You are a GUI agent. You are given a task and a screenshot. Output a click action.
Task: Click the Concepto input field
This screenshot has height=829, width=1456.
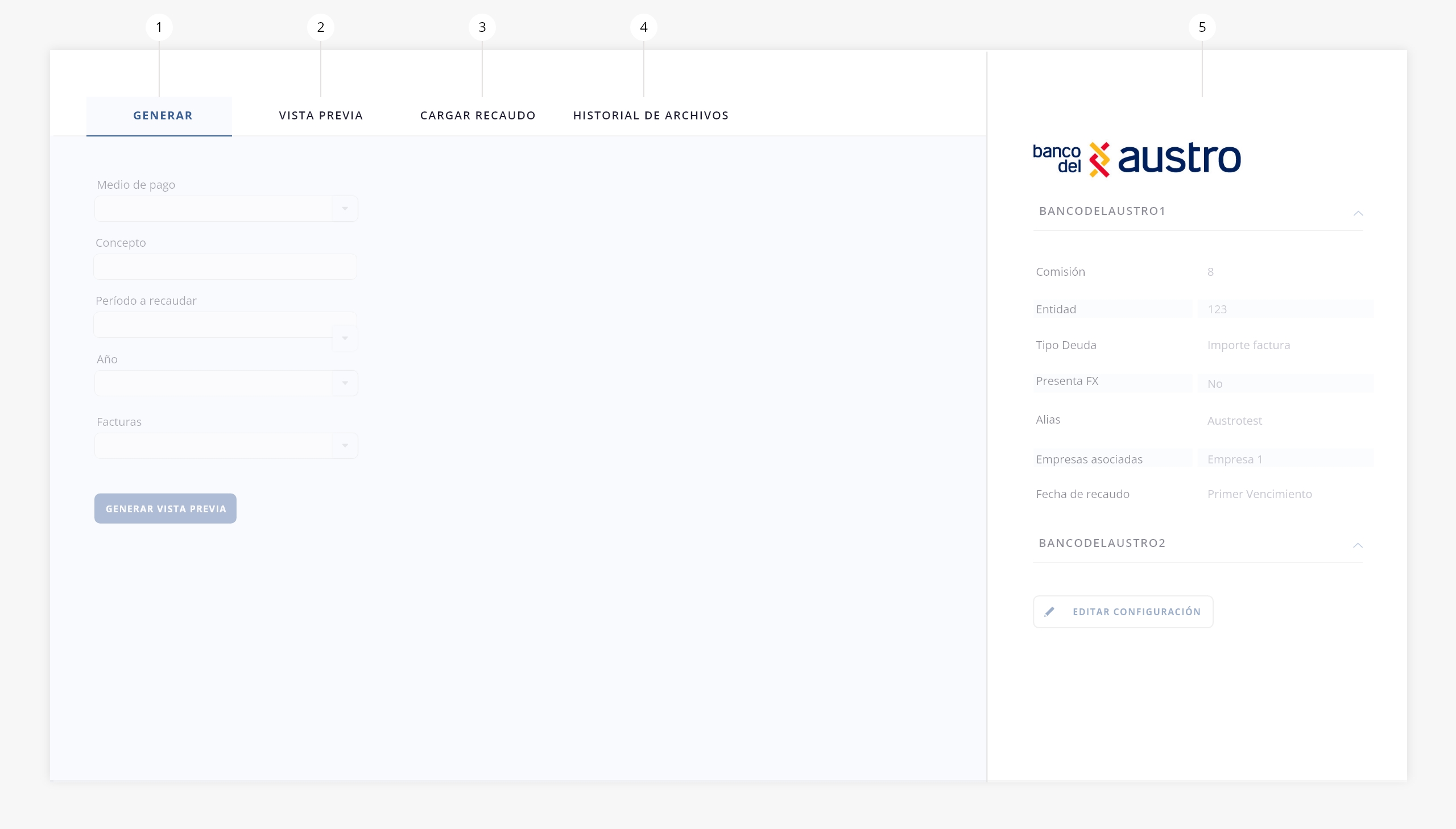(225, 267)
